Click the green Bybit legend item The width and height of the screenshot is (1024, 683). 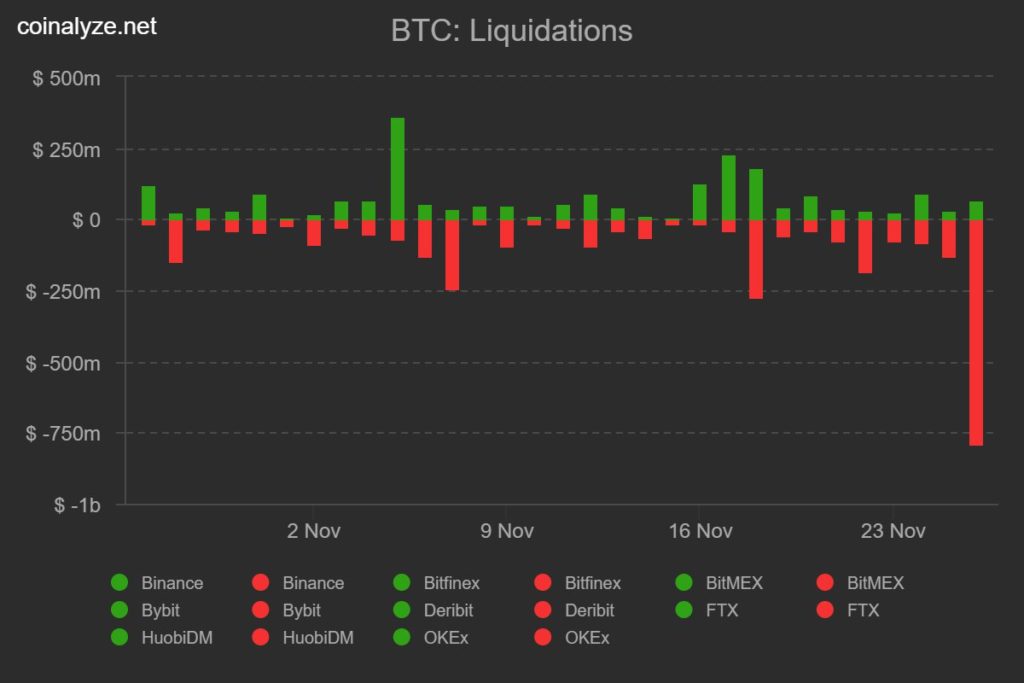(145, 610)
